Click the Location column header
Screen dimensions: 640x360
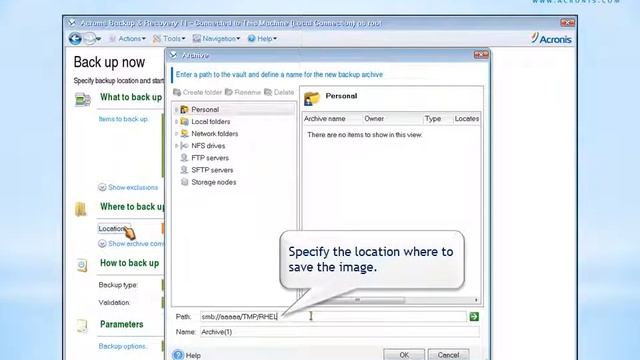pyautogui.click(x=467, y=119)
